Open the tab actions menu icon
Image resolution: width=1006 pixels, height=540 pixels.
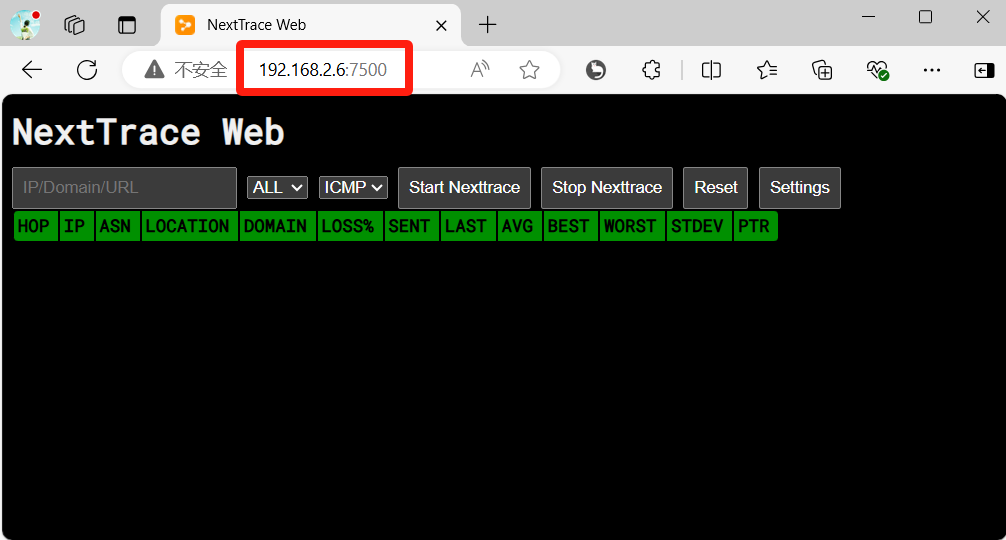74,25
